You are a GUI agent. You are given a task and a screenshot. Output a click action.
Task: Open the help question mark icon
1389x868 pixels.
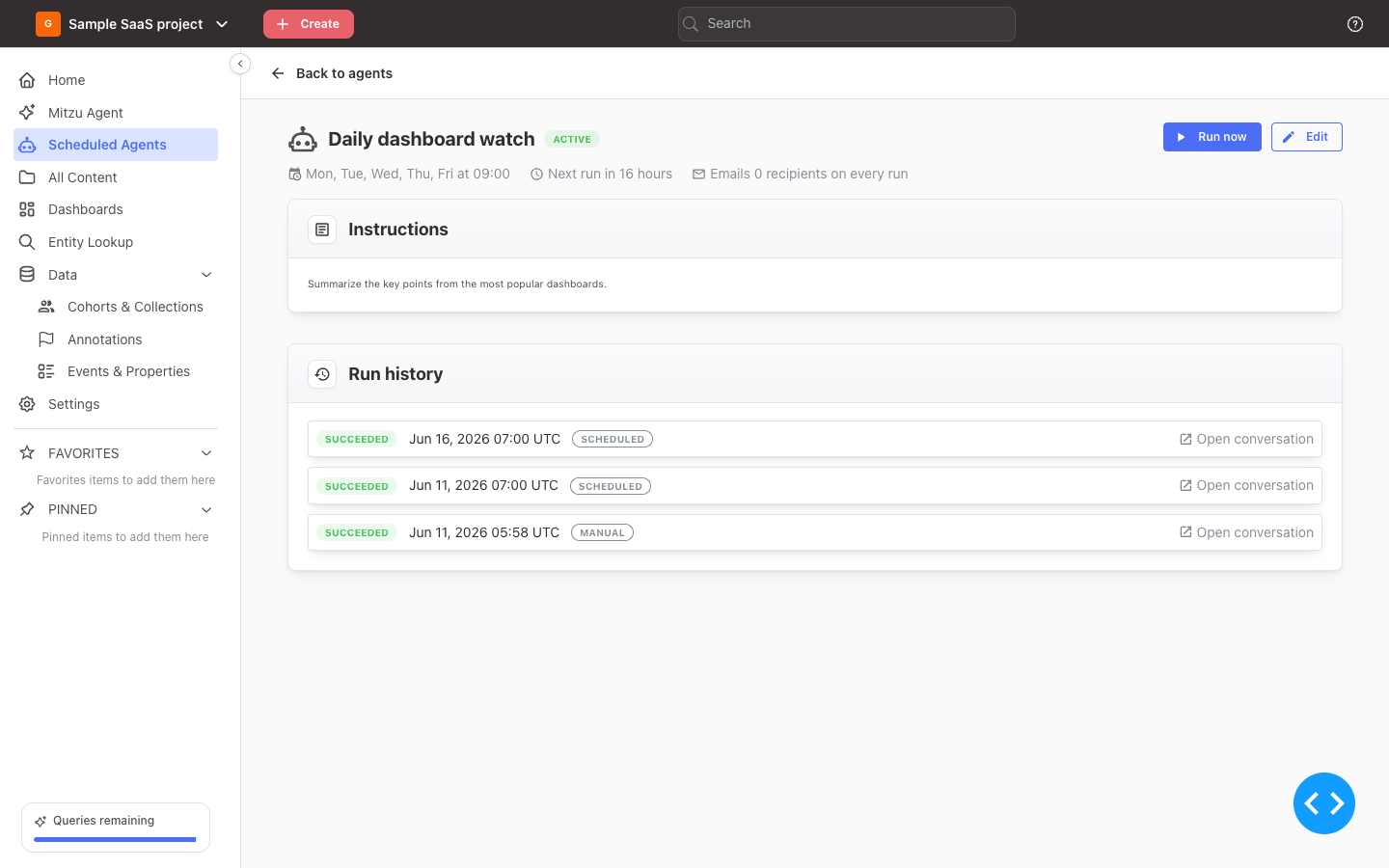pos(1355,24)
